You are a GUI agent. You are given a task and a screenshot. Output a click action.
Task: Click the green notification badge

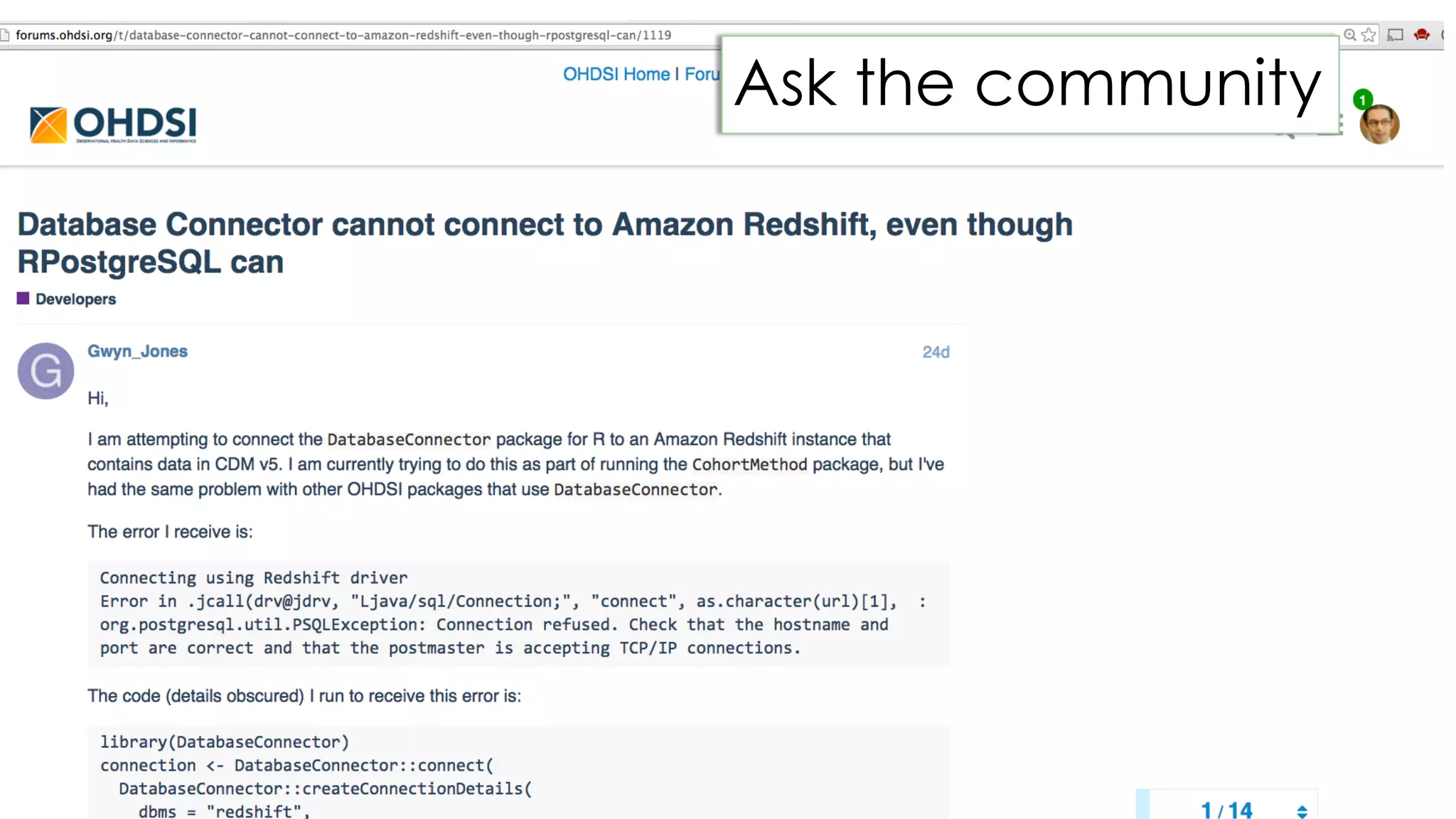pos(1362,100)
